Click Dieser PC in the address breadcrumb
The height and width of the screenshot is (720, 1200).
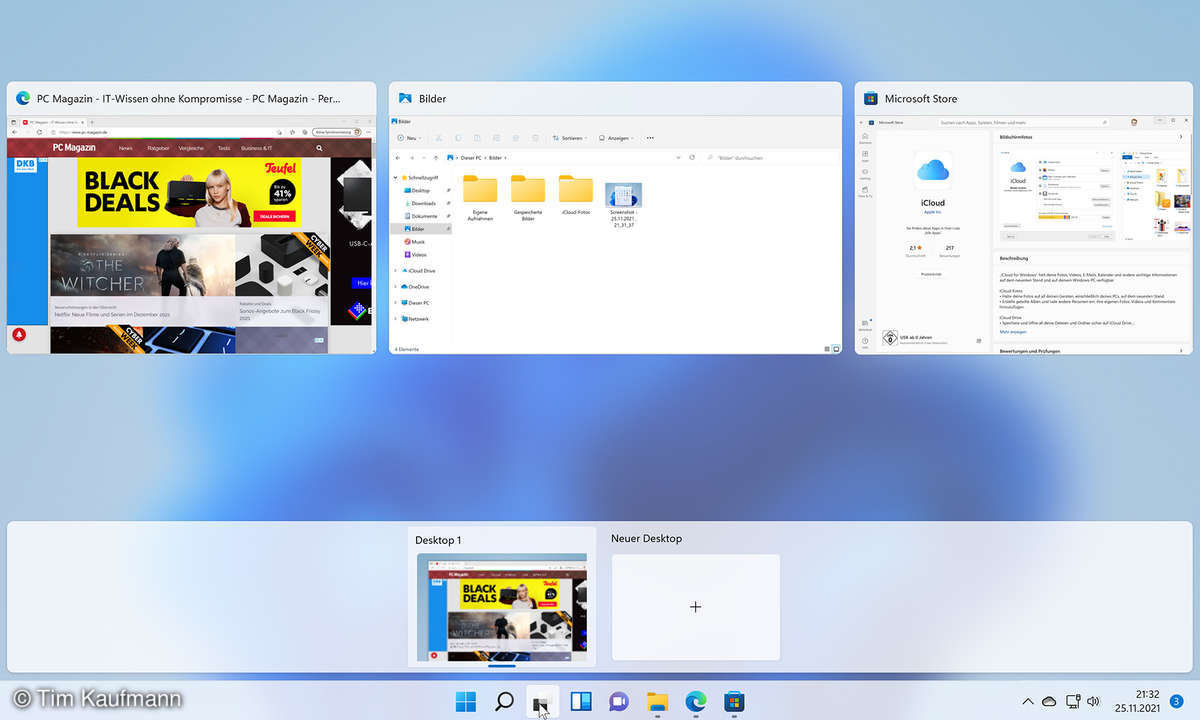pyautogui.click(x=470, y=158)
